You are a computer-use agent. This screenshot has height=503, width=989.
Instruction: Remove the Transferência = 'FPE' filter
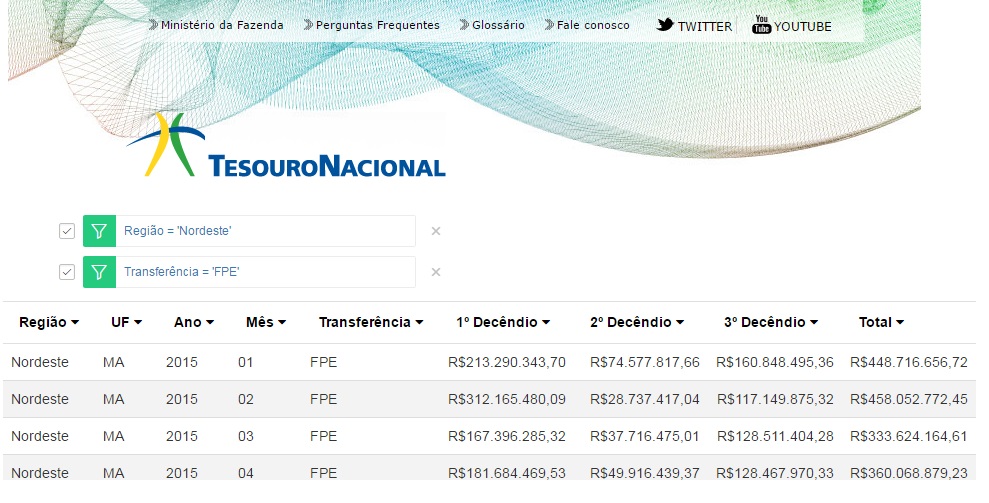pyautogui.click(x=435, y=272)
